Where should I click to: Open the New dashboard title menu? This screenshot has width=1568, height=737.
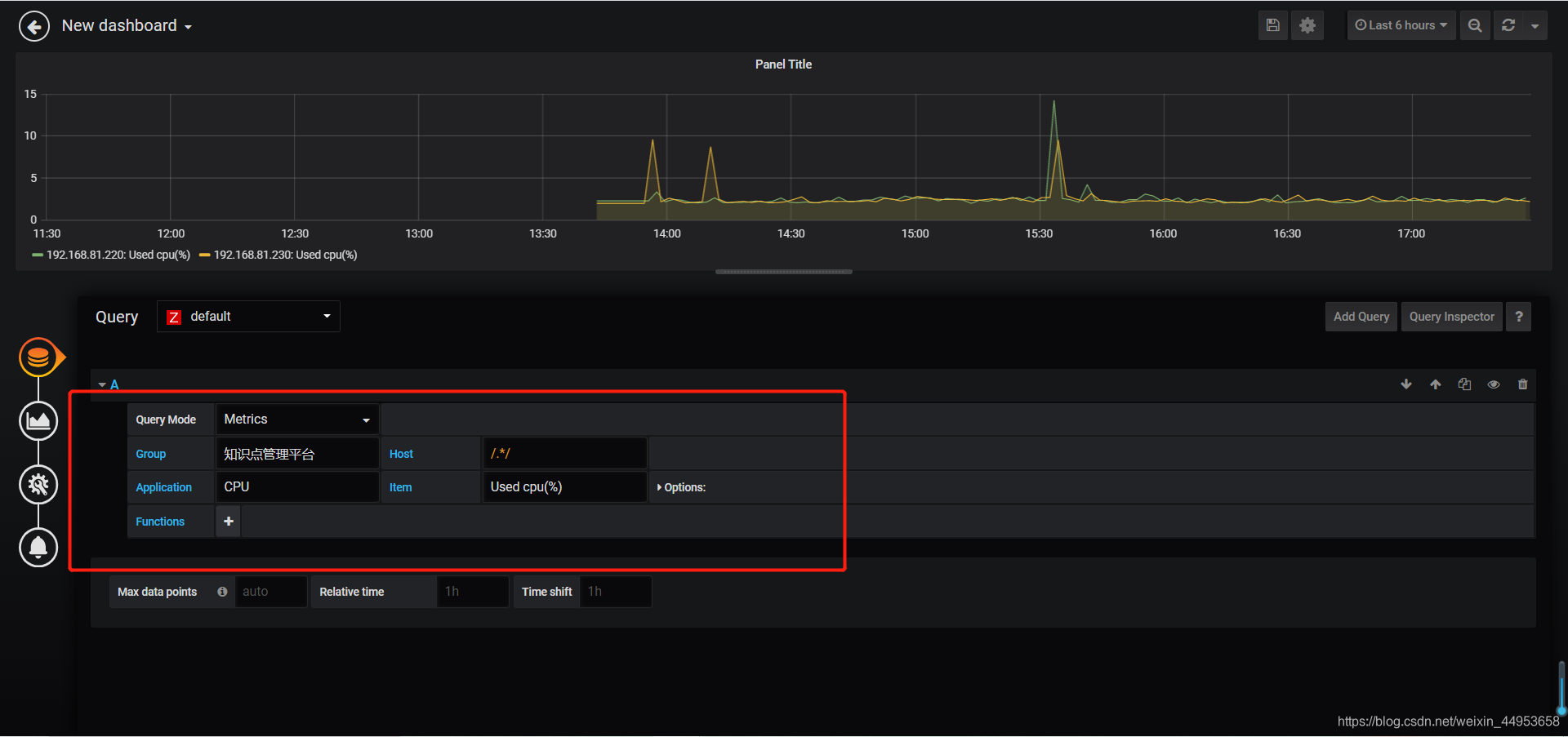point(127,26)
